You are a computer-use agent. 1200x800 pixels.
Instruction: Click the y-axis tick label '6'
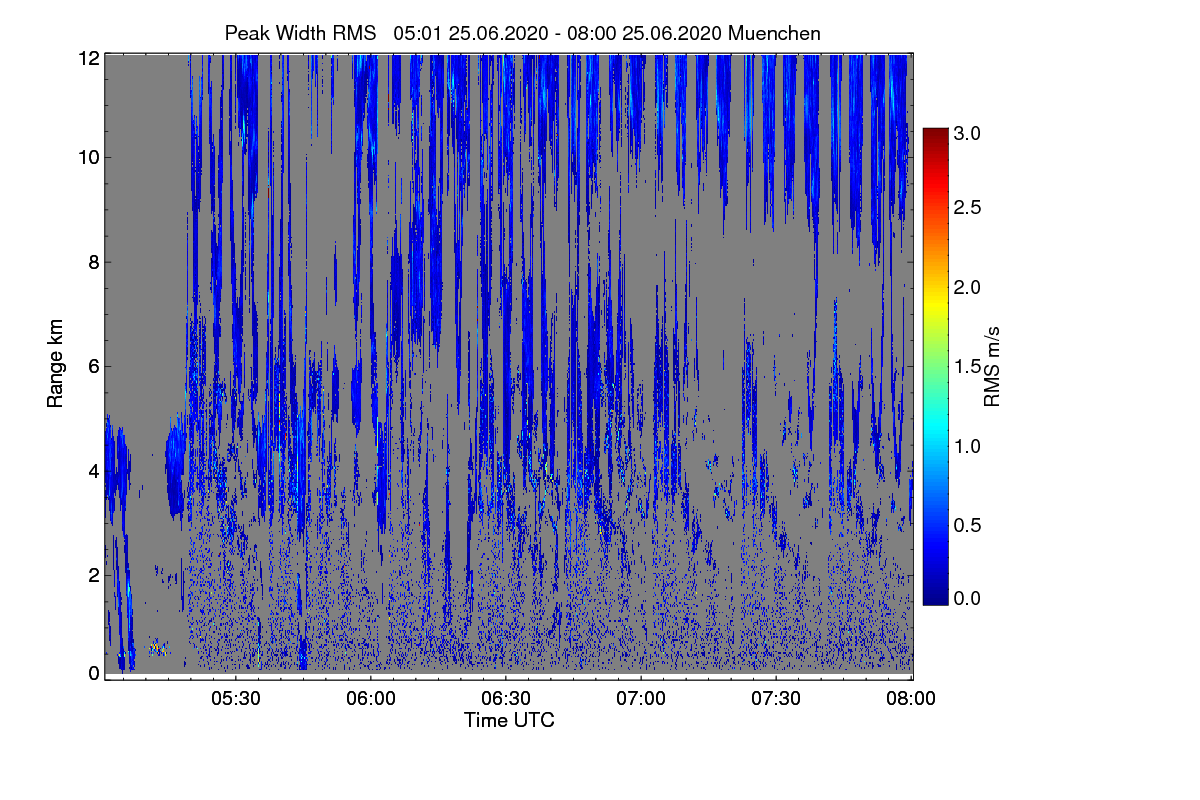click(x=93, y=366)
